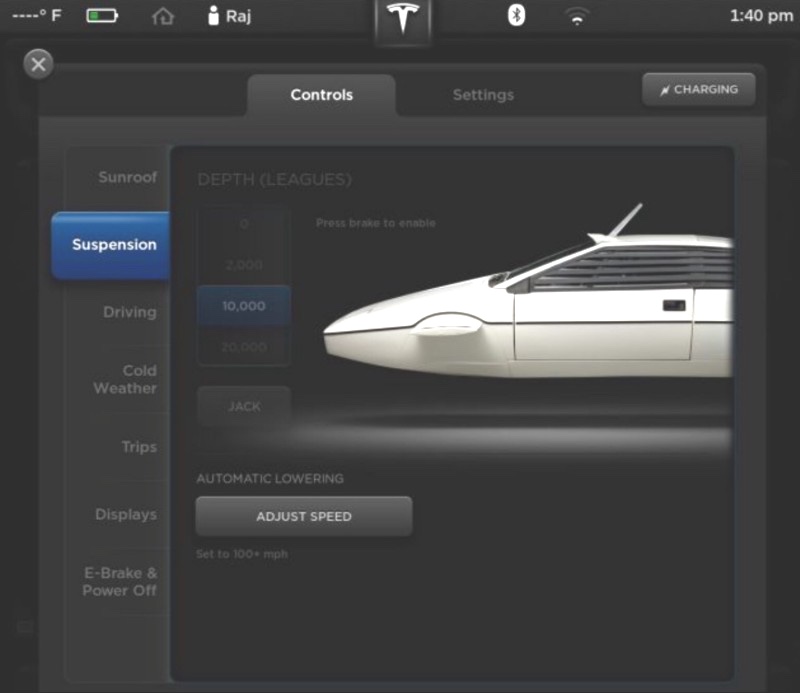
Task: Set depth to 0 leagues
Action: coord(243,222)
